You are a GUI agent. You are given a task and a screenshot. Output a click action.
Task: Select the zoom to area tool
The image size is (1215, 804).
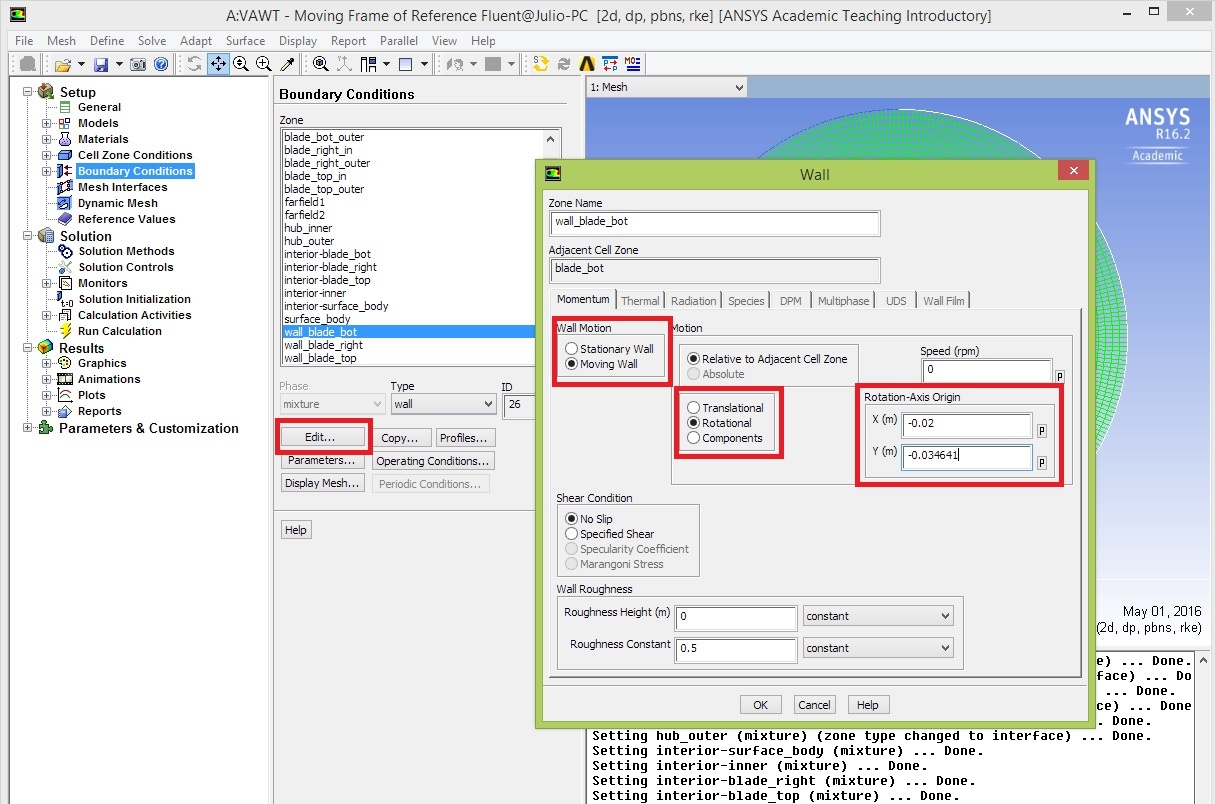(x=264, y=64)
